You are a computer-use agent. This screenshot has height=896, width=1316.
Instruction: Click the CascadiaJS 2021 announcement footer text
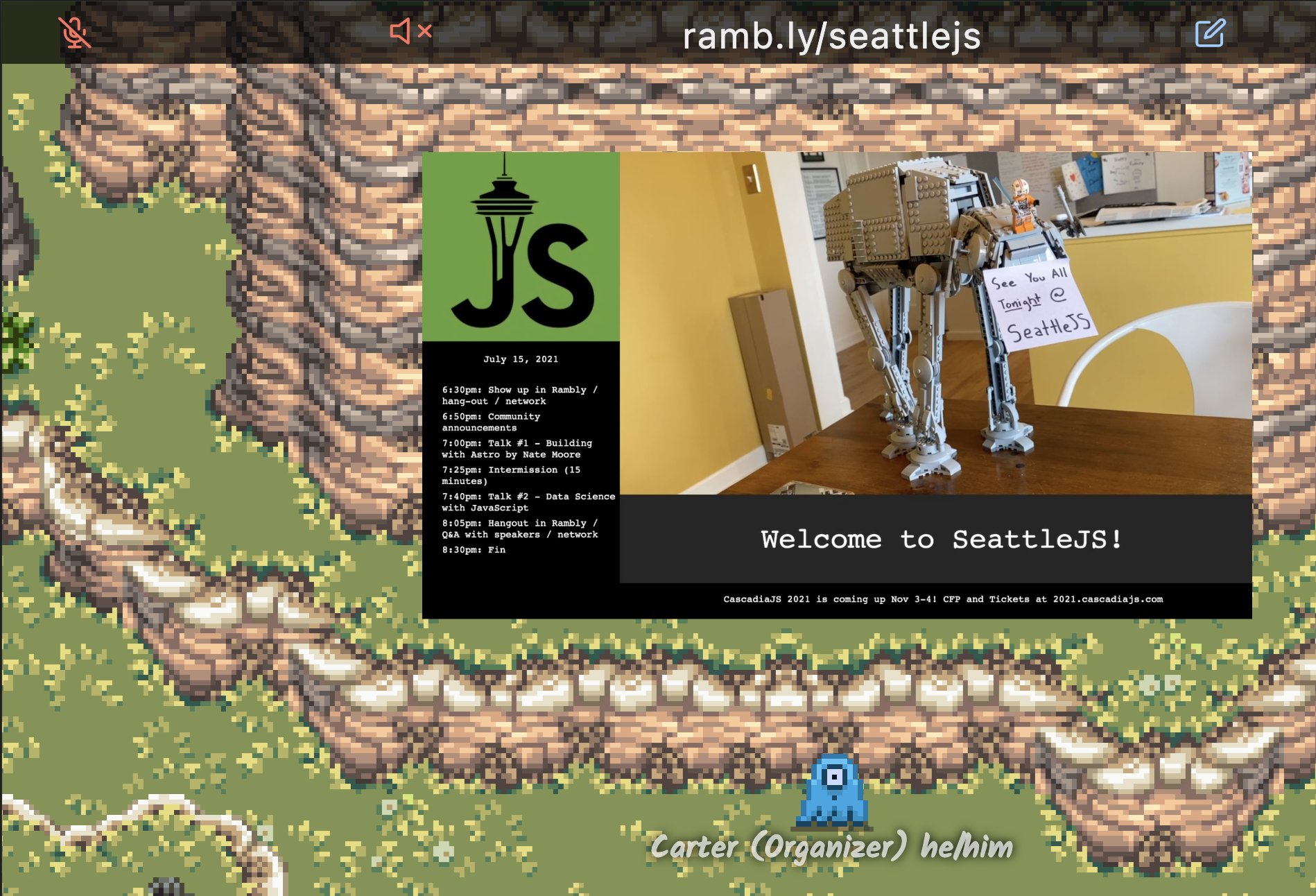(943, 599)
